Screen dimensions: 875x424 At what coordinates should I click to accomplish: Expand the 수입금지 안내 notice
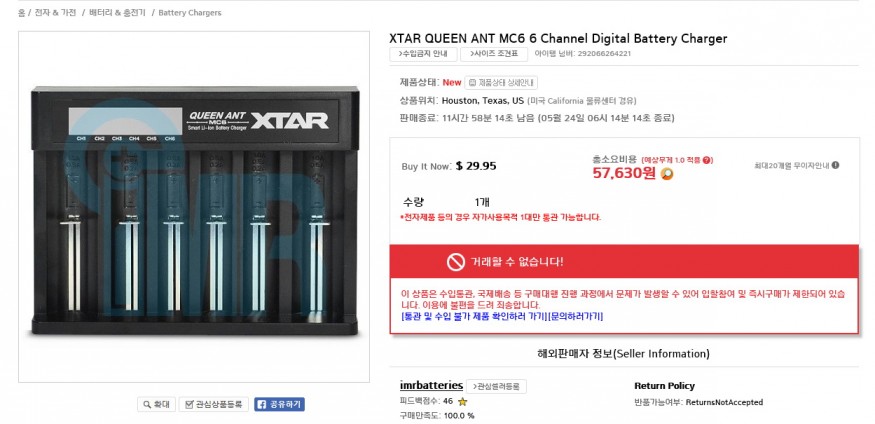[x=423, y=54]
